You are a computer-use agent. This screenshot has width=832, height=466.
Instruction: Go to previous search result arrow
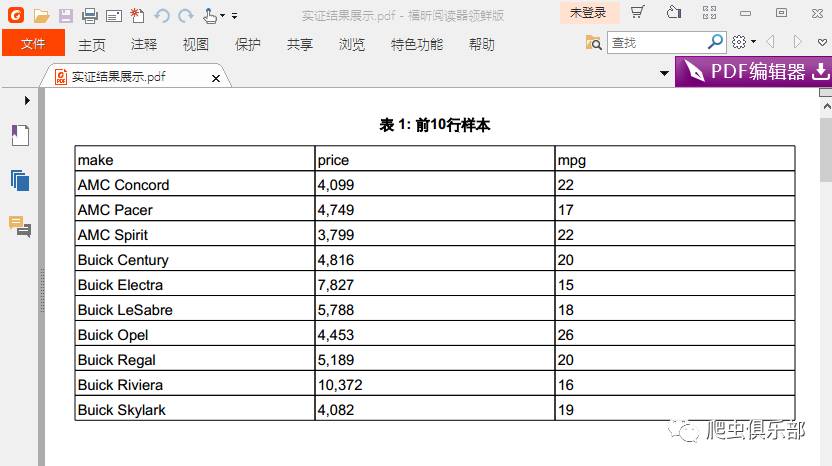pos(771,42)
